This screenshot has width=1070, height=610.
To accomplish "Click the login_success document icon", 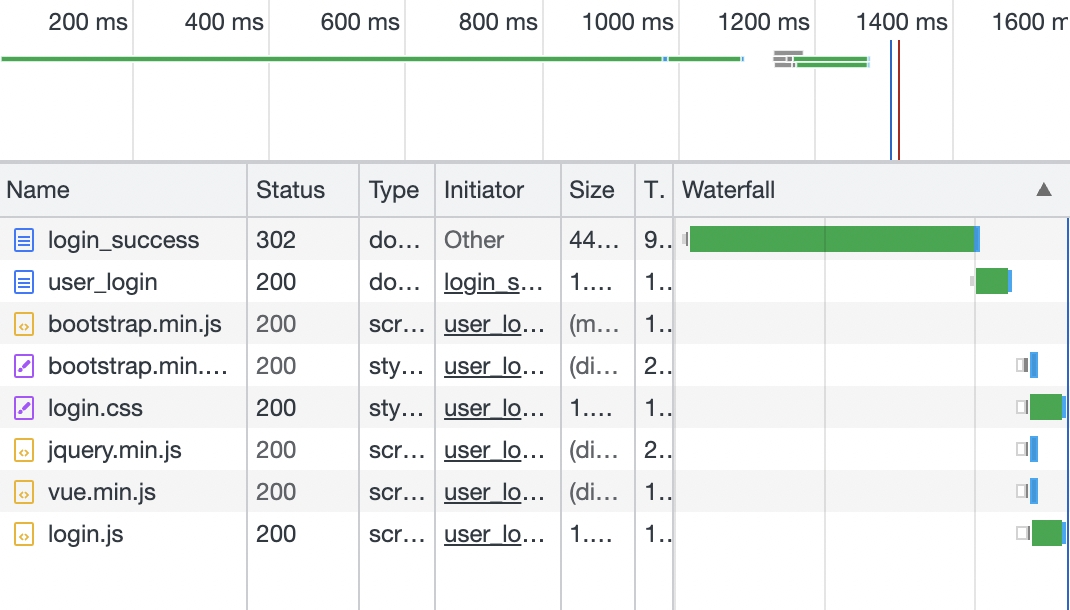I will click(24, 240).
